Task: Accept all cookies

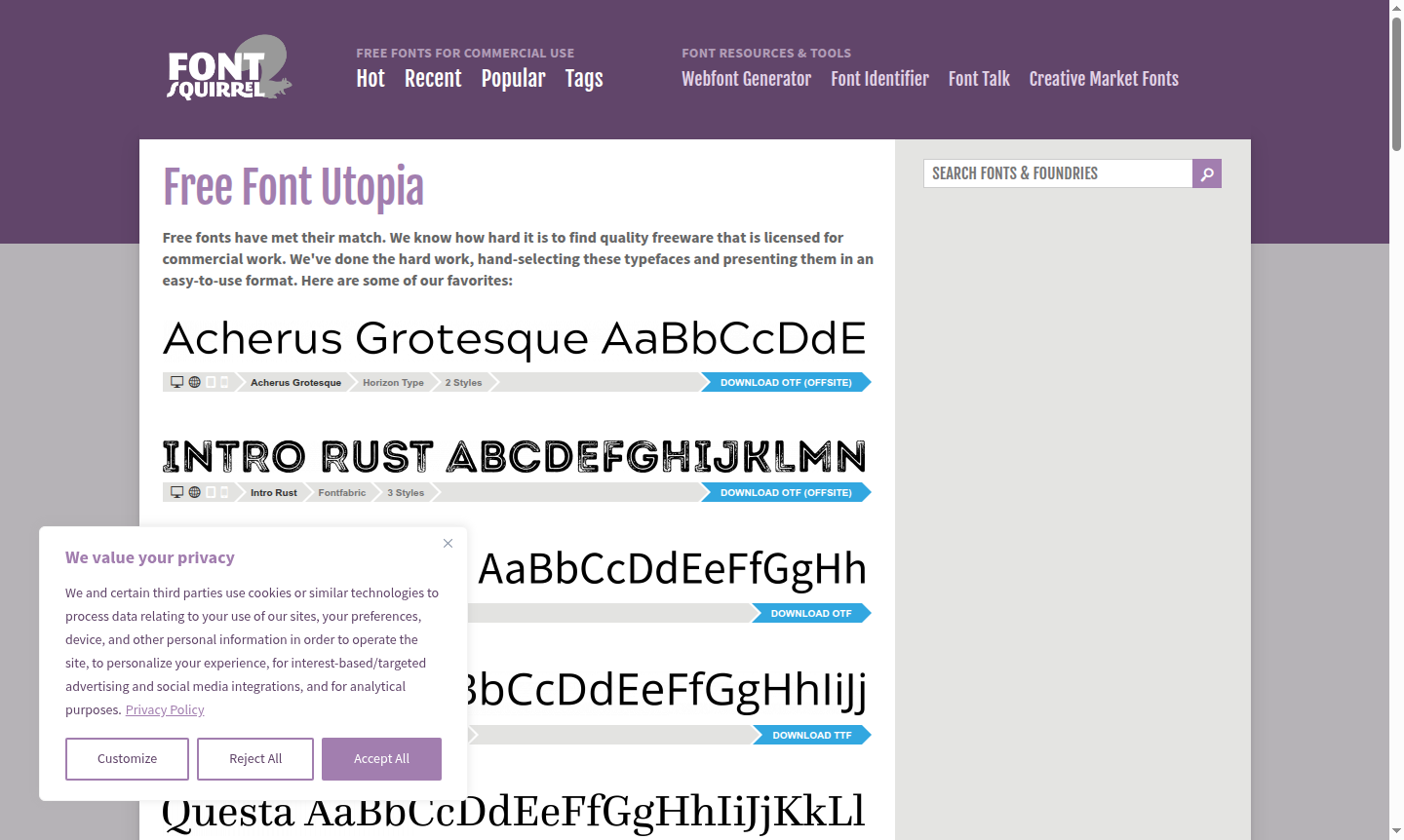Action: (x=381, y=758)
